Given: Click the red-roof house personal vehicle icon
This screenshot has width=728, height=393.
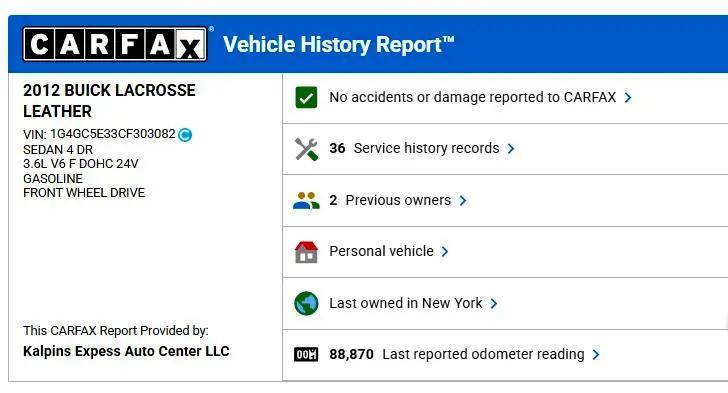Looking at the screenshot, I should pyautogui.click(x=306, y=252).
